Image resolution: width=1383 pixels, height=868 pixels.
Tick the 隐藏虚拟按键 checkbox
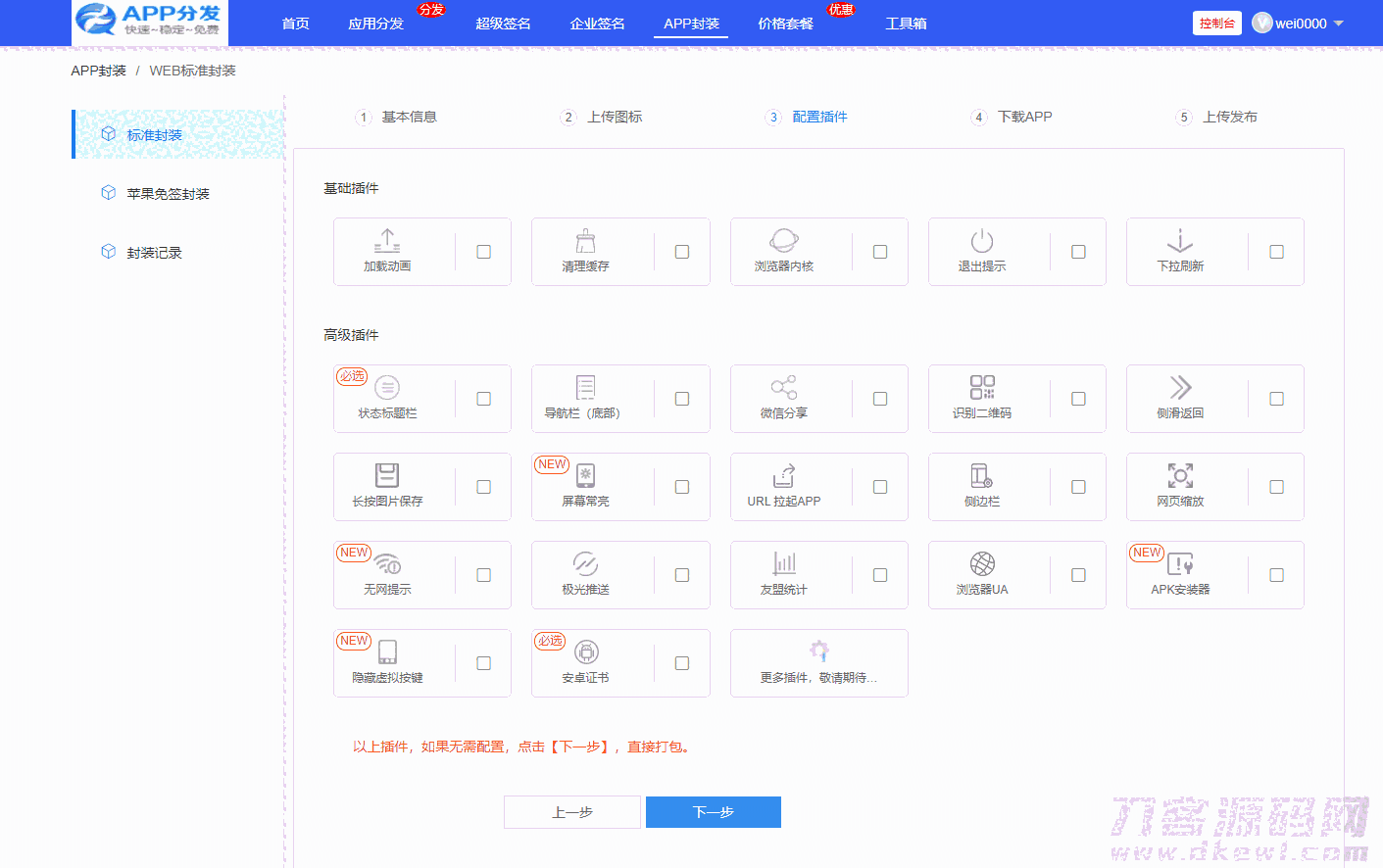(483, 663)
